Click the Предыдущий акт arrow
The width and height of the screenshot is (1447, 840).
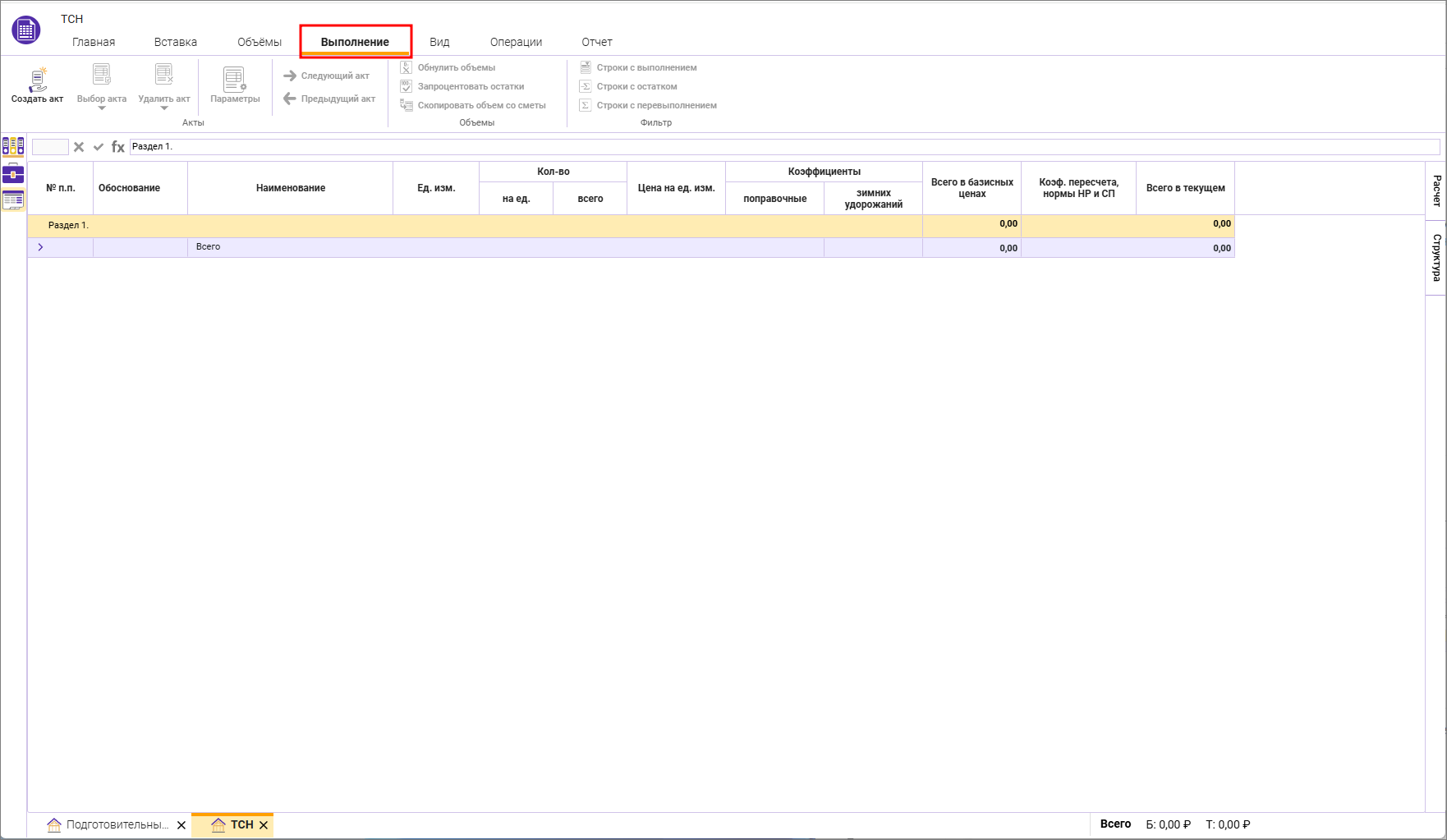point(290,99)
